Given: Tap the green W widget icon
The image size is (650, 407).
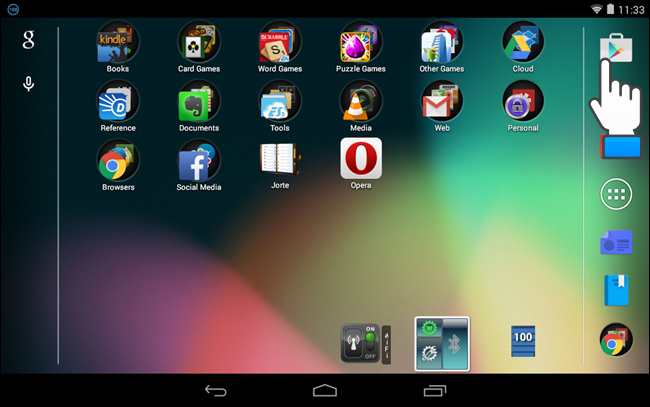Looking at the screenshot, I should click(429, 328).
